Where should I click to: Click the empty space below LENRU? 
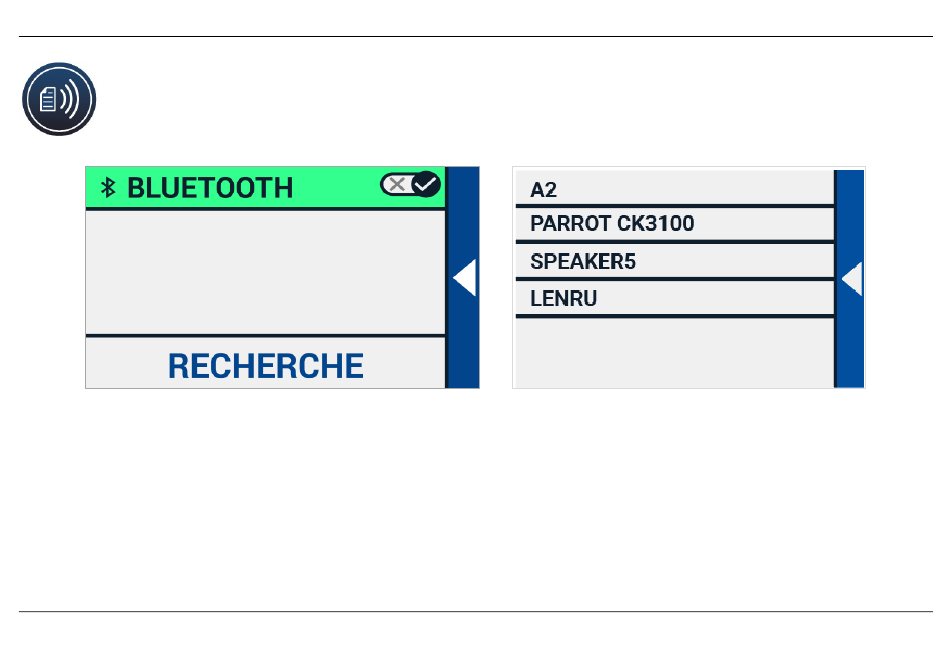pos(674,353)
